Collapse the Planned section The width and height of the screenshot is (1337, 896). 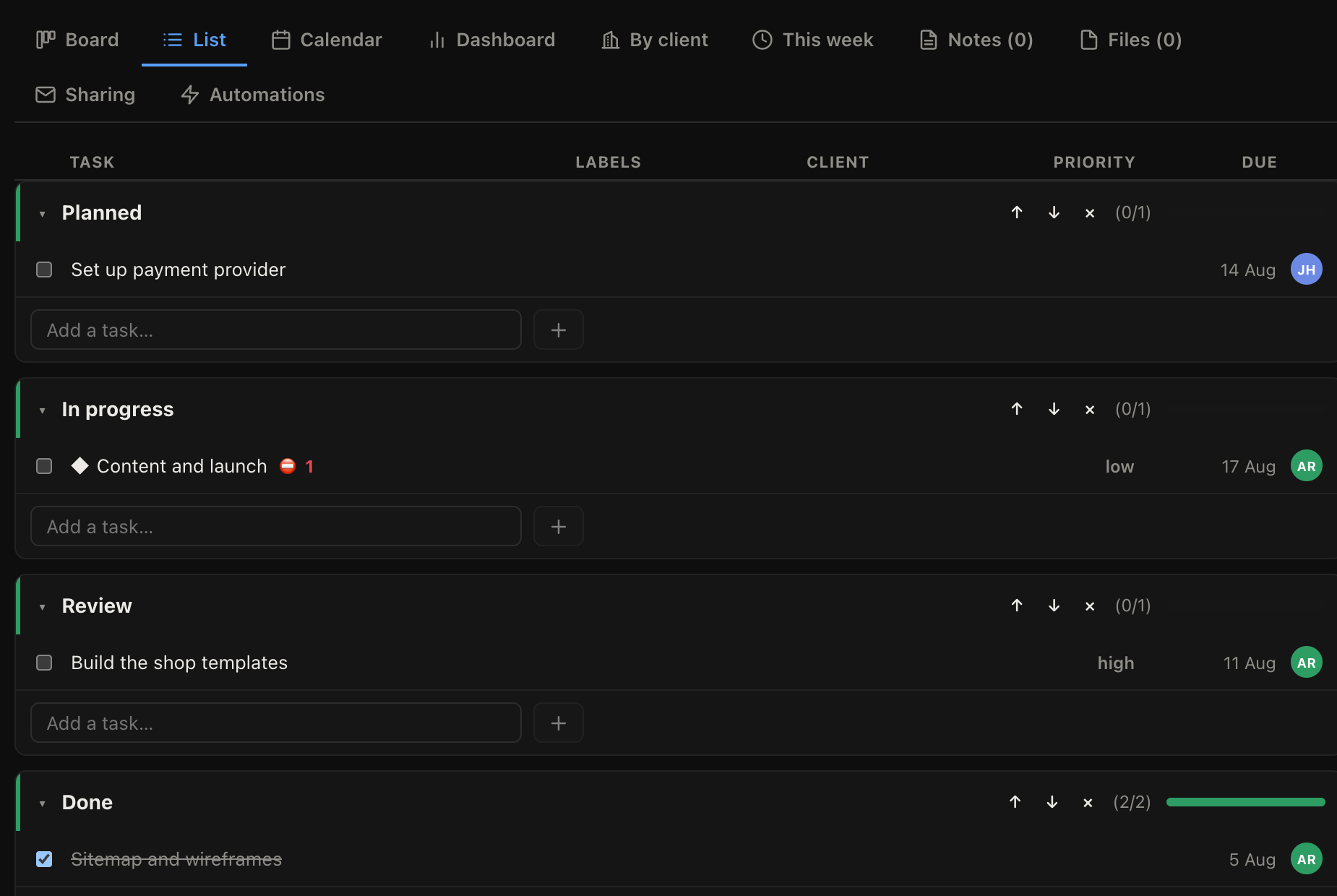[42, 214]
